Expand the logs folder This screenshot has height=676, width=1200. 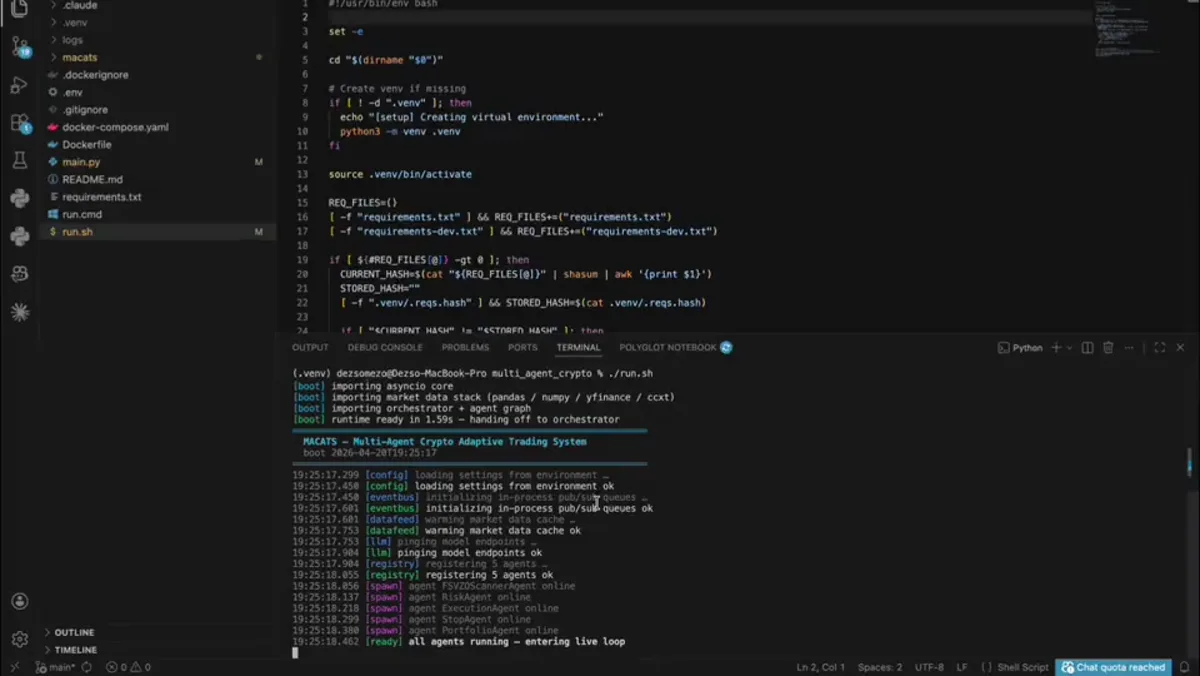click(x=72, y=40)
